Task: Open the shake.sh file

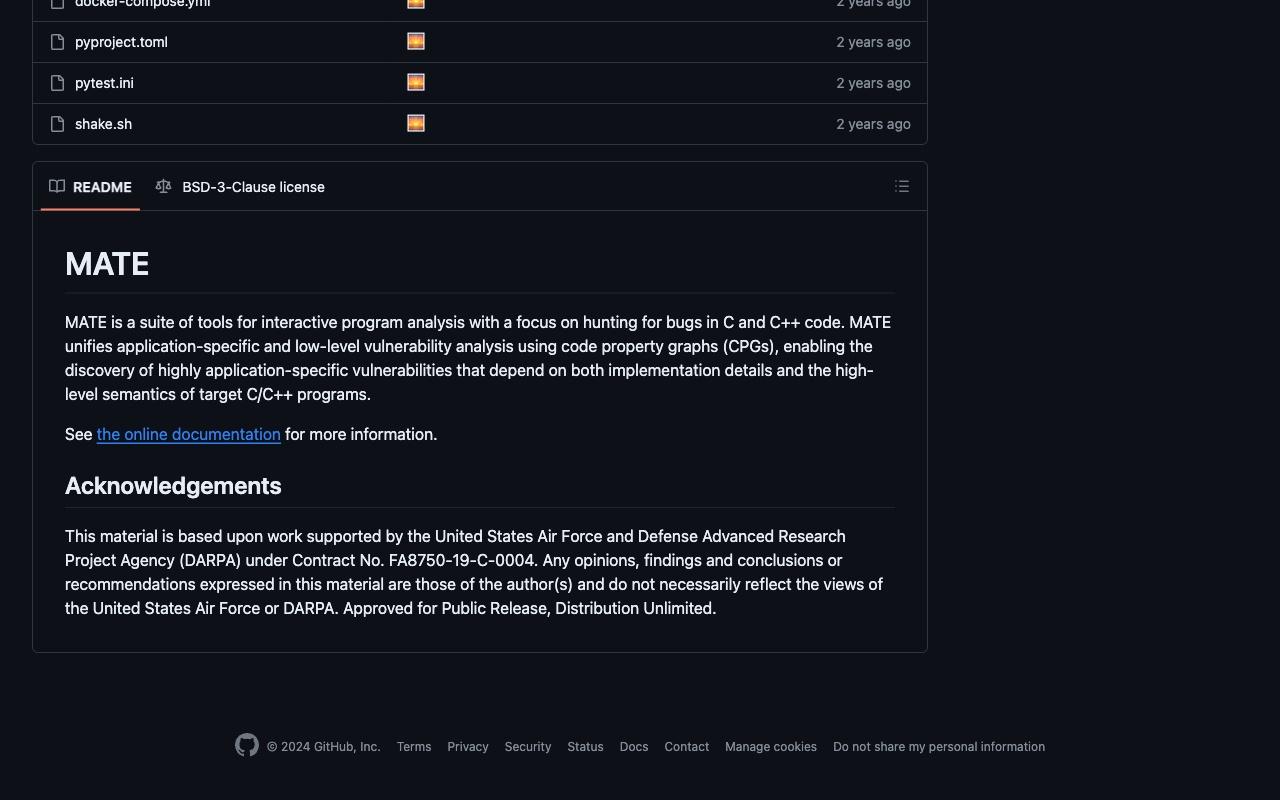Action: click(103, 124)
